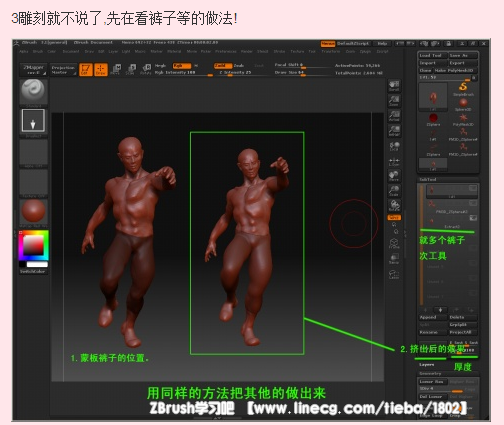The height and width of the screenshot is (425, 504).
Task: Click the ProjectAll button
Action: (x=463, y=332)
